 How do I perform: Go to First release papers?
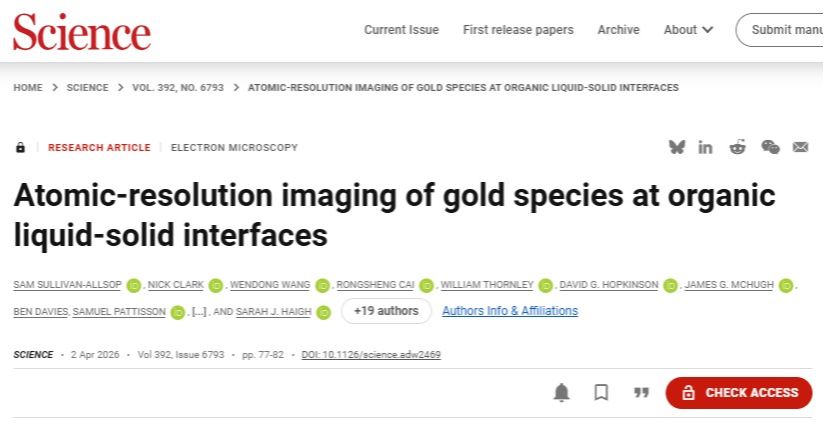coord(518,30)
